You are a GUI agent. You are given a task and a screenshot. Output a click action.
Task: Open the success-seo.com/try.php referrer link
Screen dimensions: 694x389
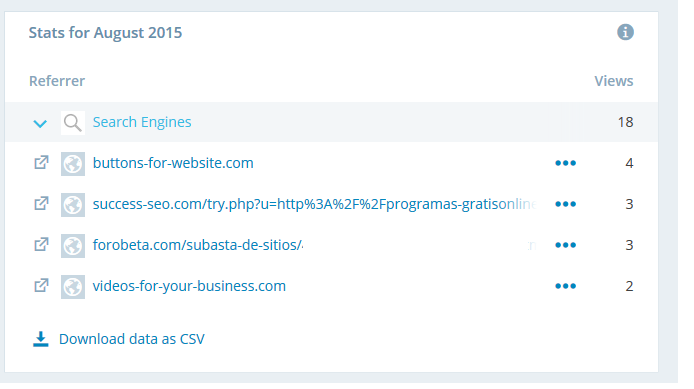click(314, 204)
